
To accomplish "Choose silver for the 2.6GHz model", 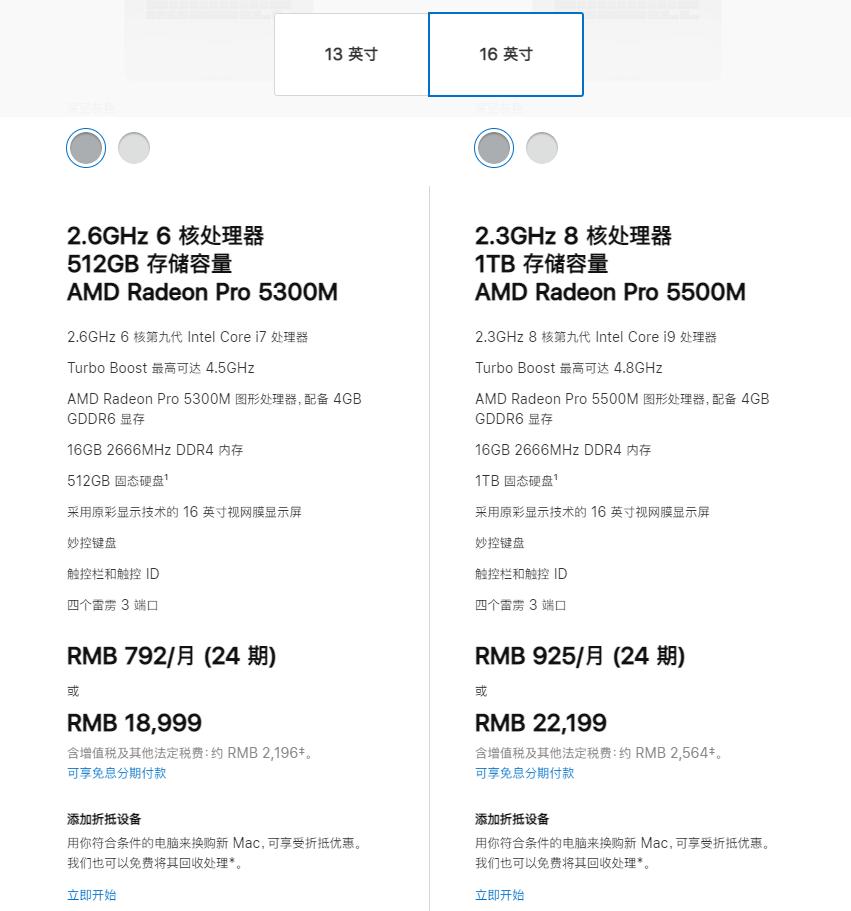I will point(134,148).
